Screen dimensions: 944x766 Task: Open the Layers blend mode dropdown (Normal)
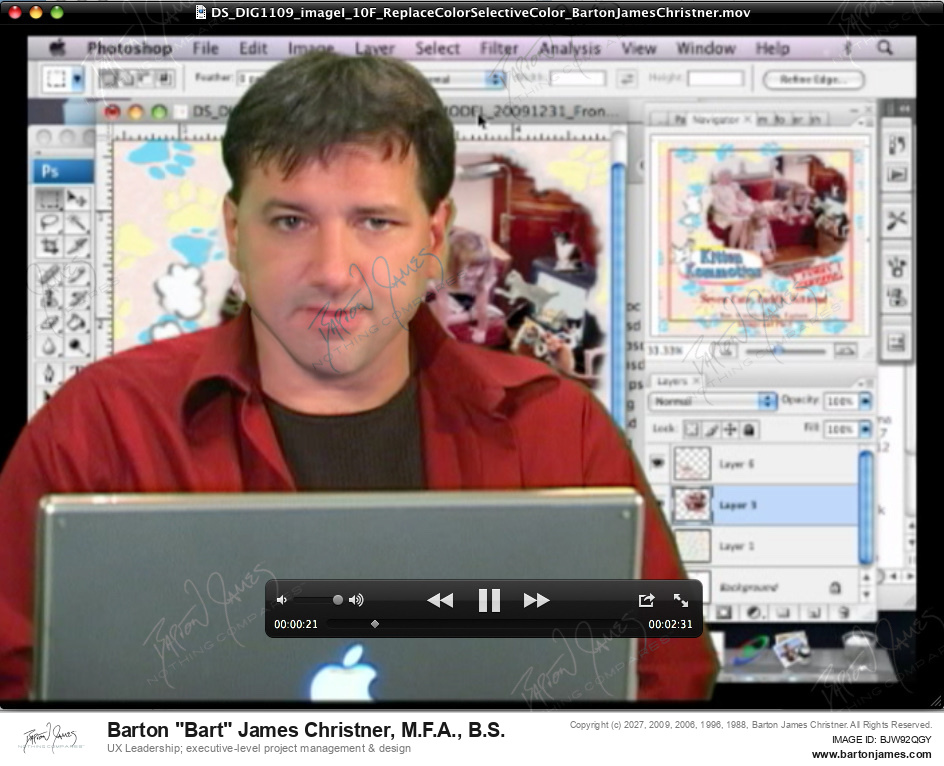[x=713, y=401]
